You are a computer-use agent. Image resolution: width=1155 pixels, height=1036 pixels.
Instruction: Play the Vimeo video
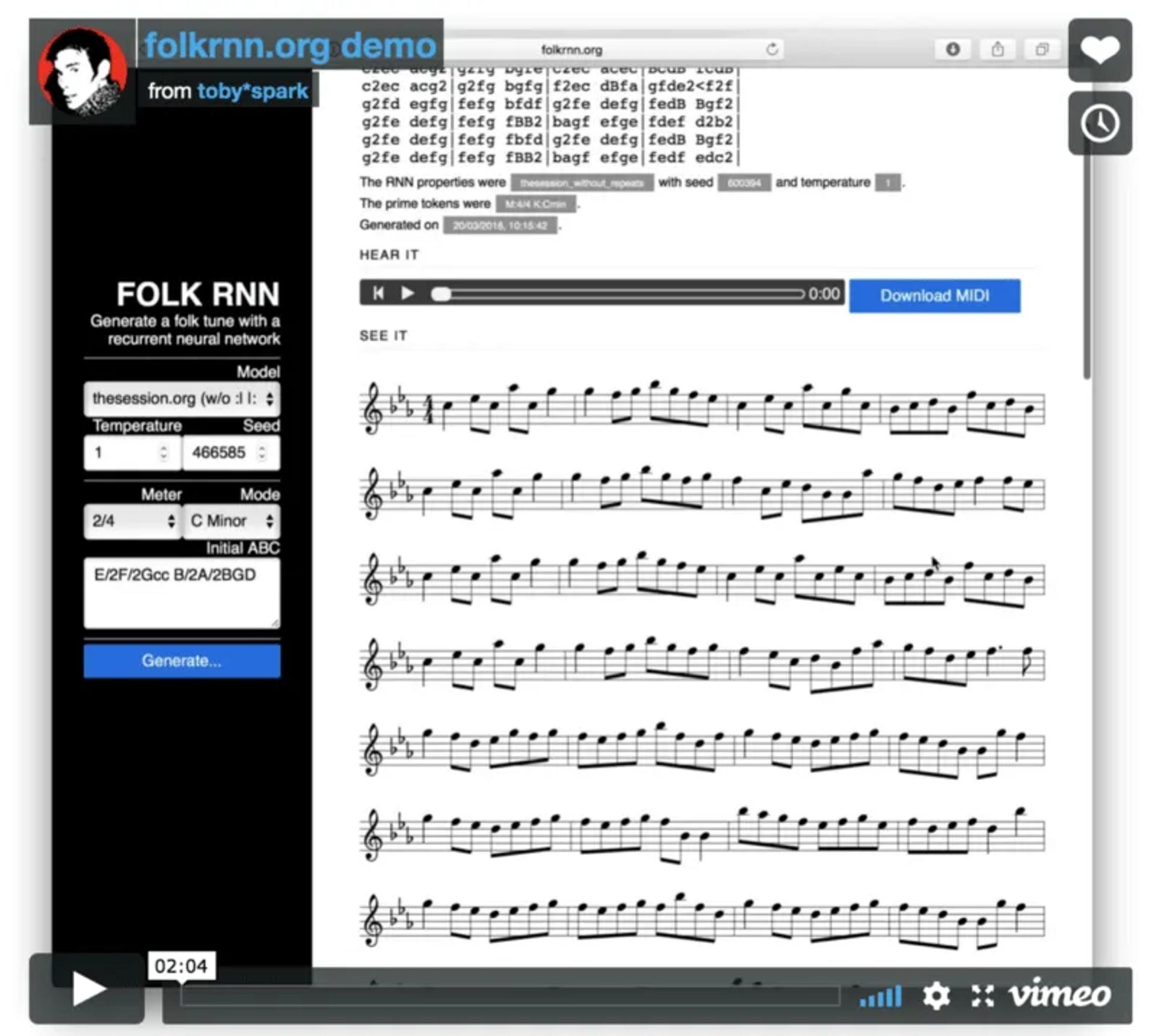[88, 988]
